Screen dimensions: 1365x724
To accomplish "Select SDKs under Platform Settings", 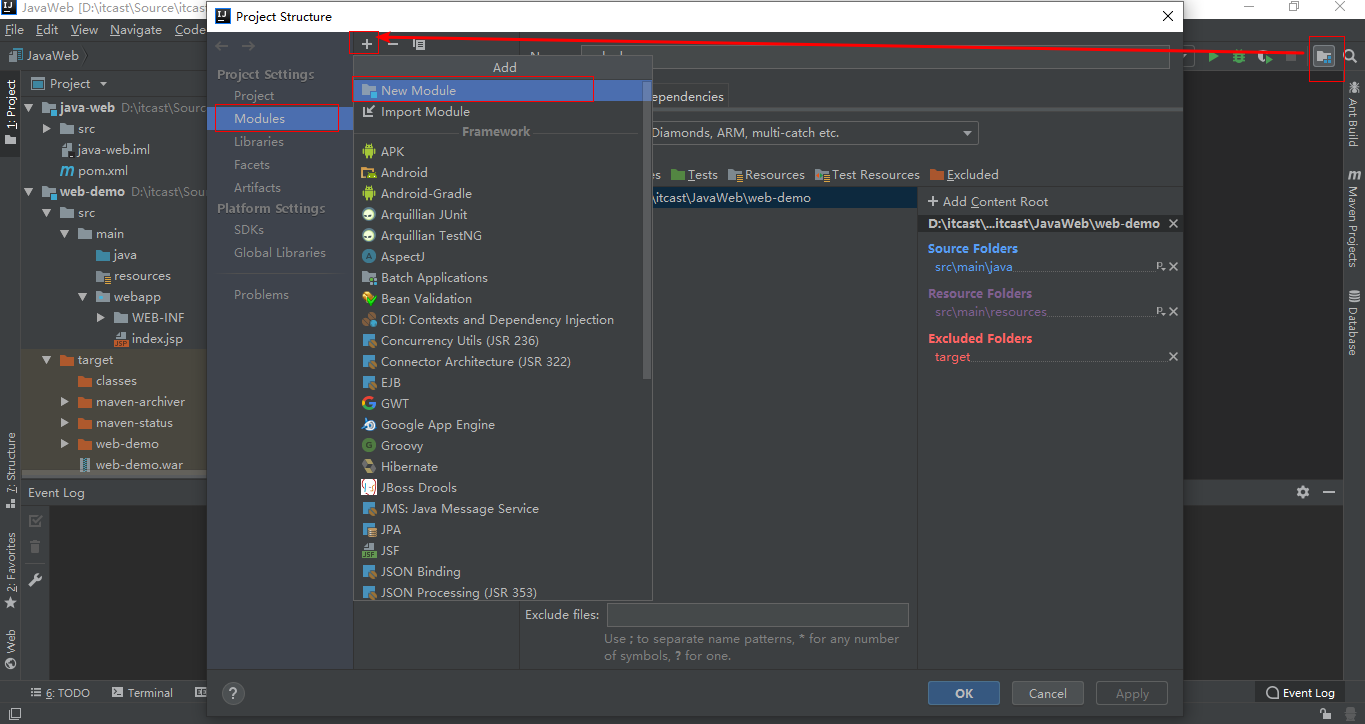I will click(249, 230).
